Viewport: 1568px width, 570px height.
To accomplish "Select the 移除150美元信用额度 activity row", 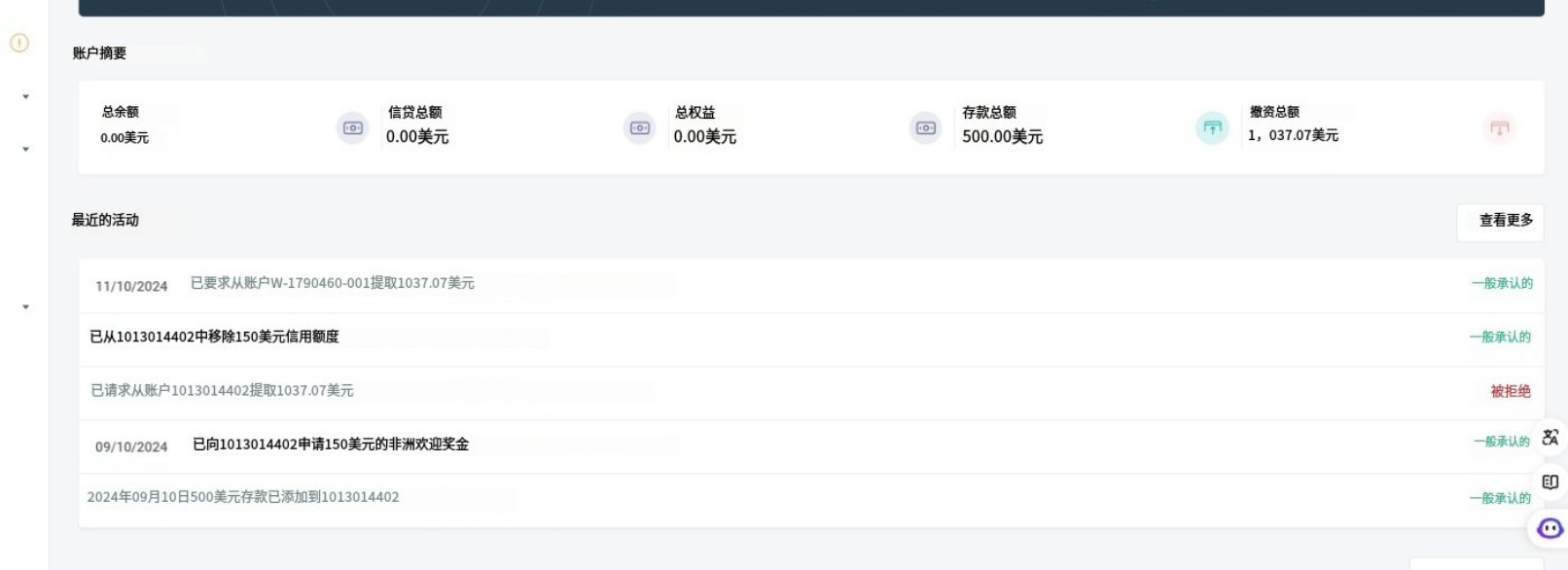I will (215, 337).
